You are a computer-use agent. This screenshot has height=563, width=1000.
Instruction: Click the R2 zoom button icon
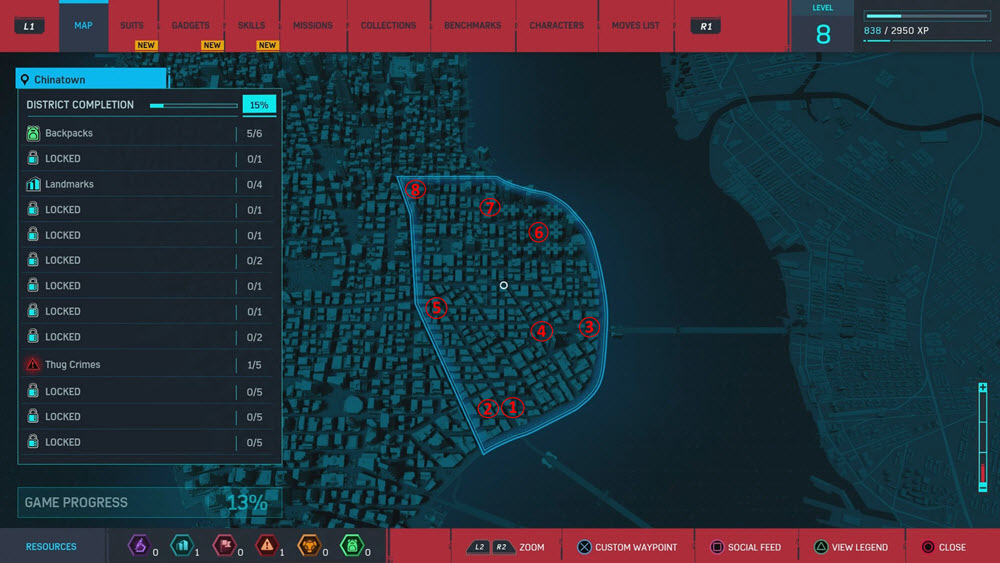(503, 547)
